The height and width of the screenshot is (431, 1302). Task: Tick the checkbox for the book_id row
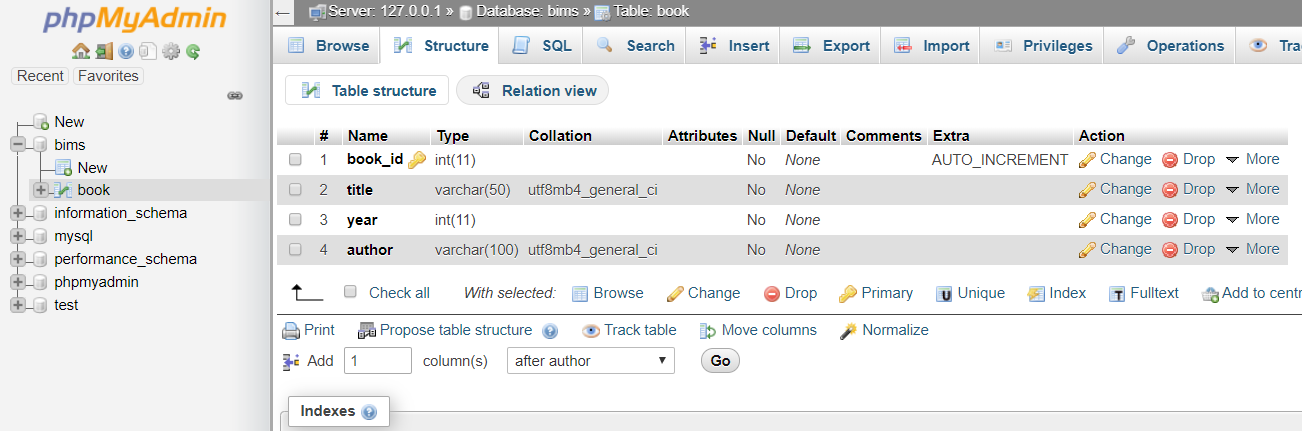click(x=296, y=160)
